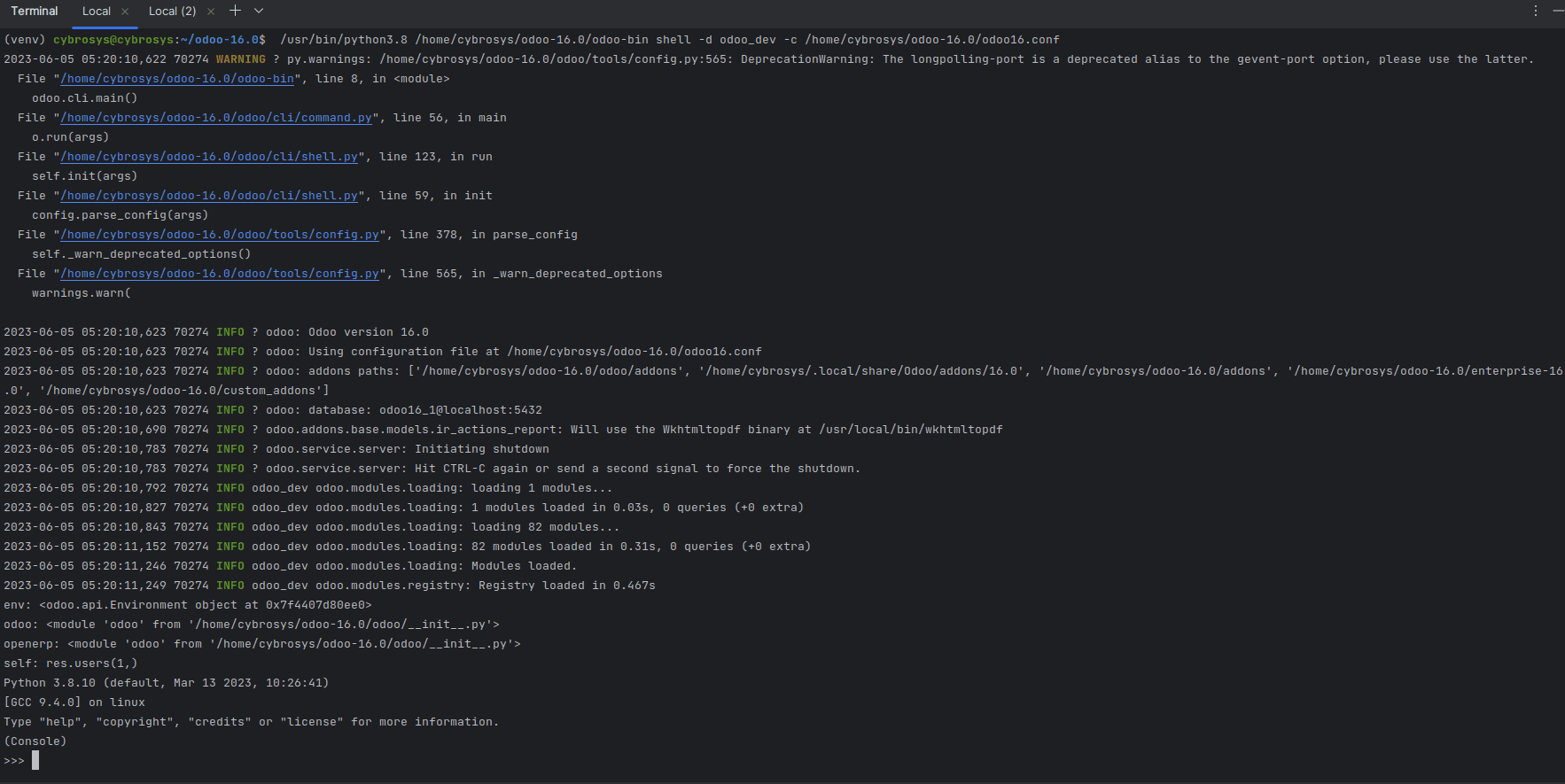Click the 'Odoo version 16.0' log line
This screenshot has height=784, width=1565.
tap(216, 332)
